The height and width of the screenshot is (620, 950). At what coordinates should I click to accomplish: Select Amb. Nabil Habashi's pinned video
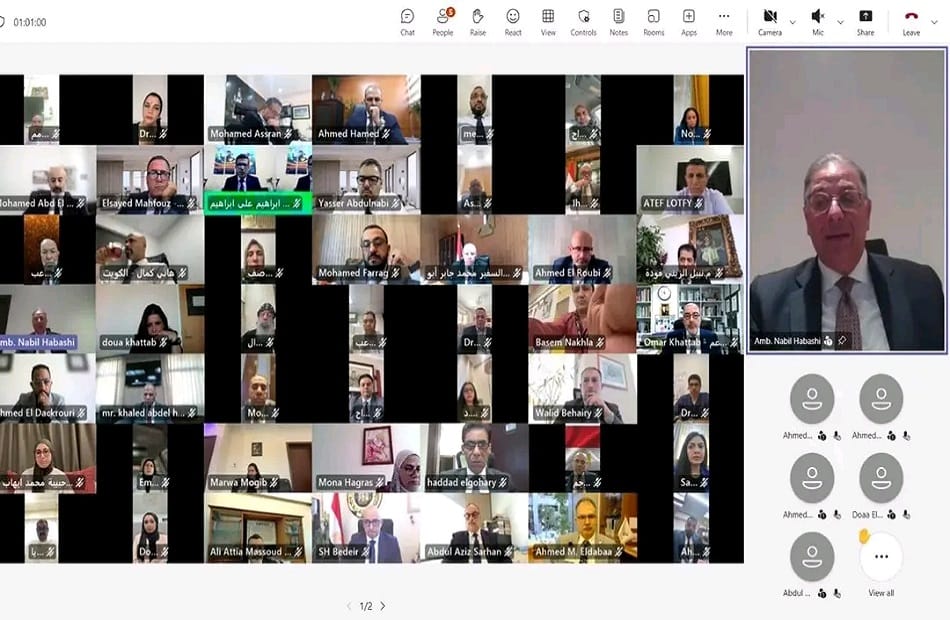pos(847,200)
